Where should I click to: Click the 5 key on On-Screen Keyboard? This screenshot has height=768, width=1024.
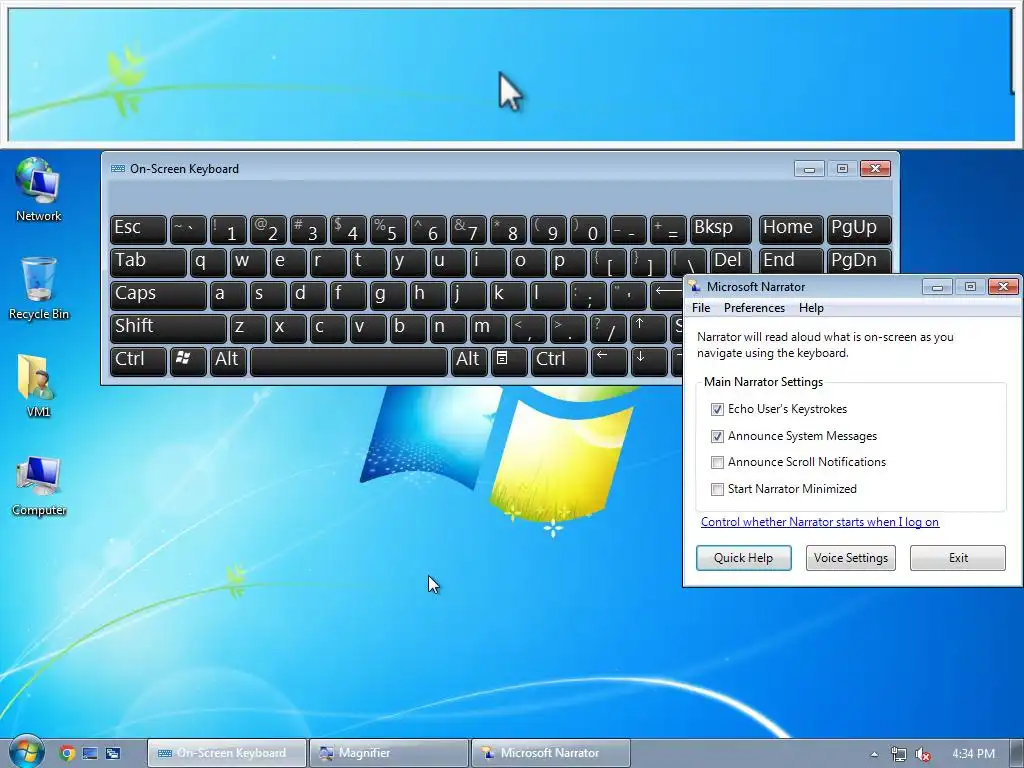tap(388, 229)
